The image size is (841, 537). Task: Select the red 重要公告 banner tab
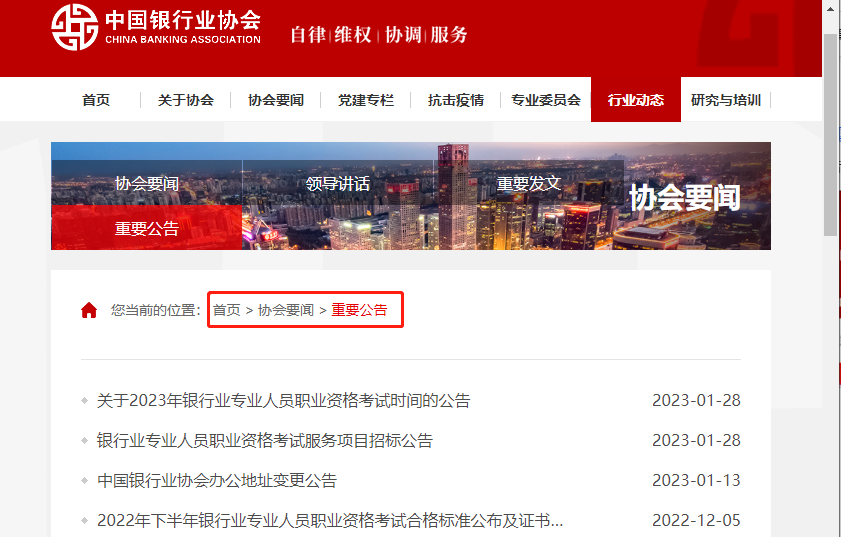[x=147, y=229]
